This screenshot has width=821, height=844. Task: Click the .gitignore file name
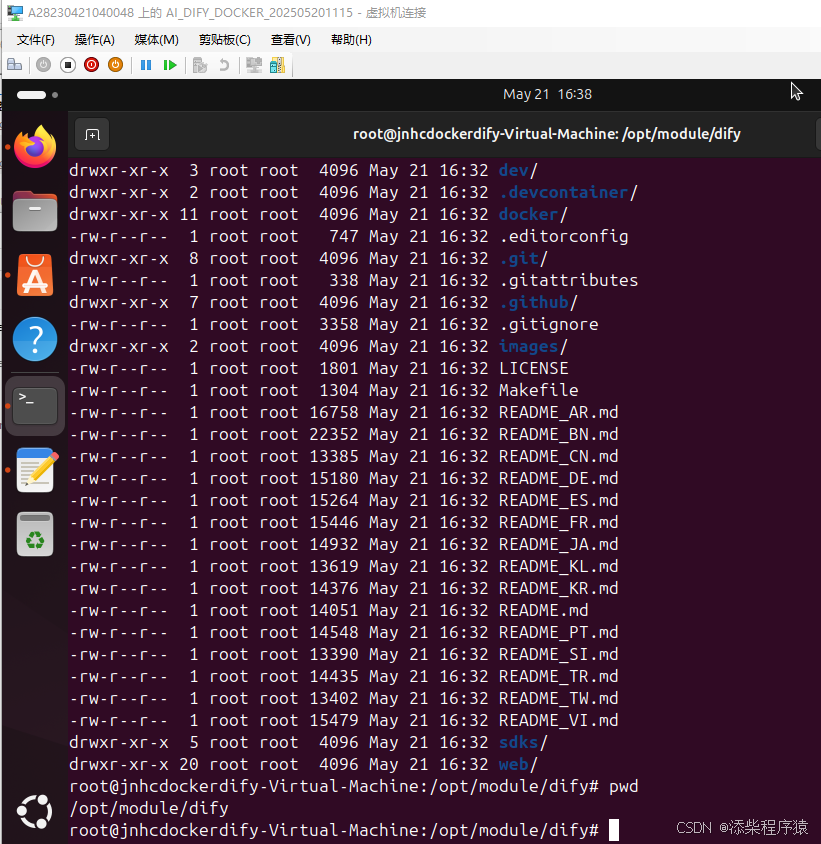tap(549, 325)
